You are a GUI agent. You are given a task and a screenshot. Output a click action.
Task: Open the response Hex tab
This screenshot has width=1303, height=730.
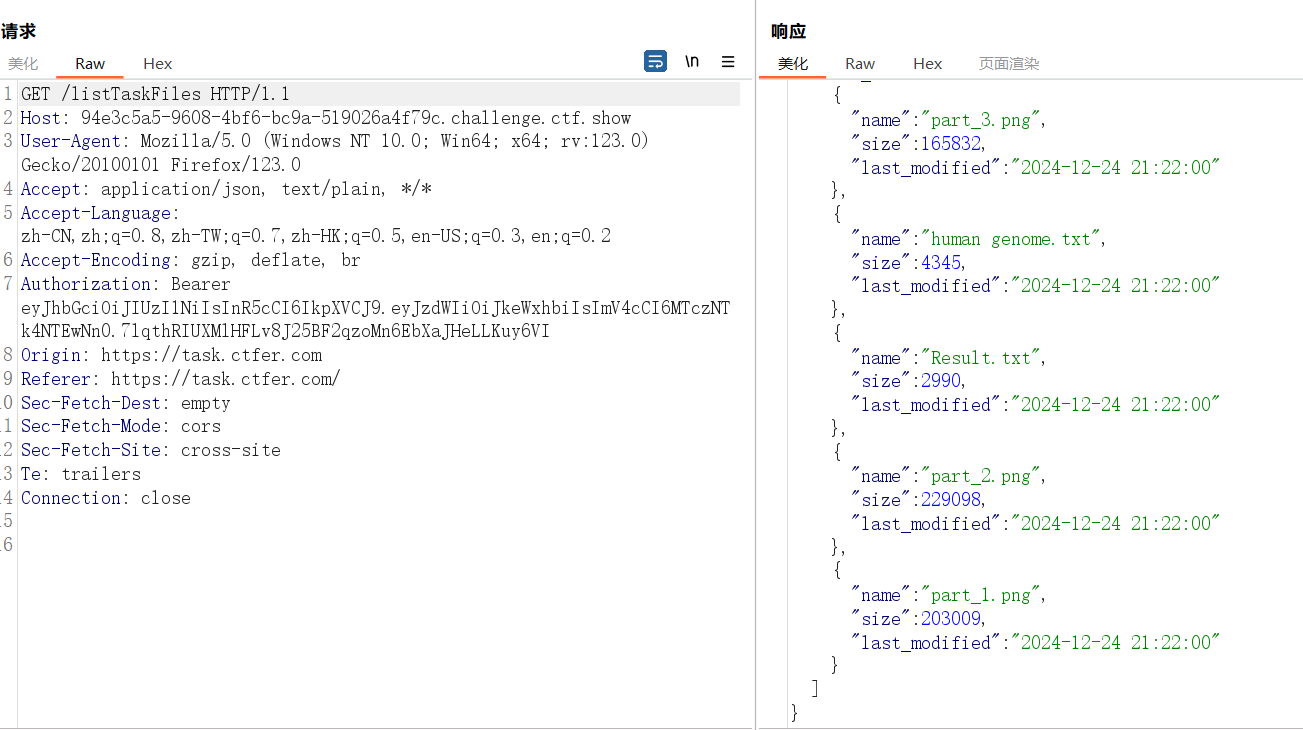point(928,63)
